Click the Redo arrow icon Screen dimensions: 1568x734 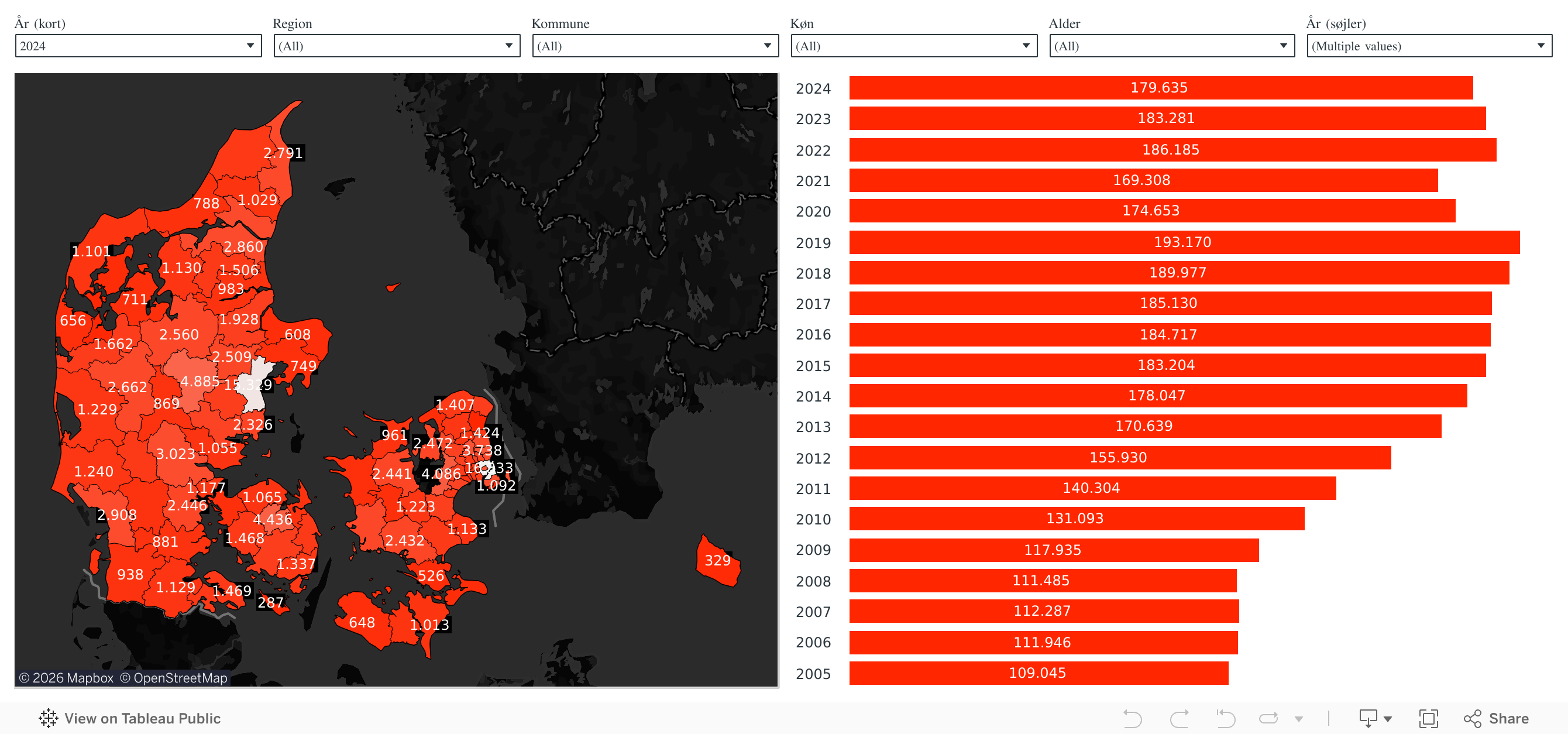[1179, 719]
